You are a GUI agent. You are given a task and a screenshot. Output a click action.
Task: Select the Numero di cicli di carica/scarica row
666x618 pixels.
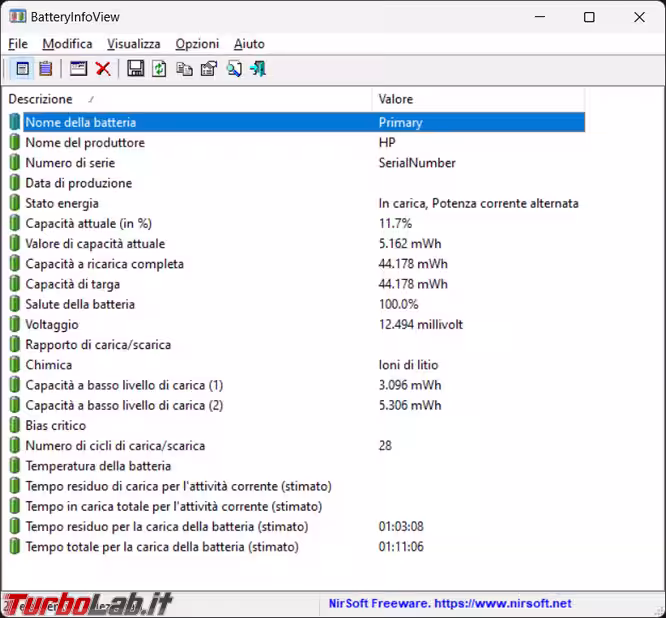115,445
